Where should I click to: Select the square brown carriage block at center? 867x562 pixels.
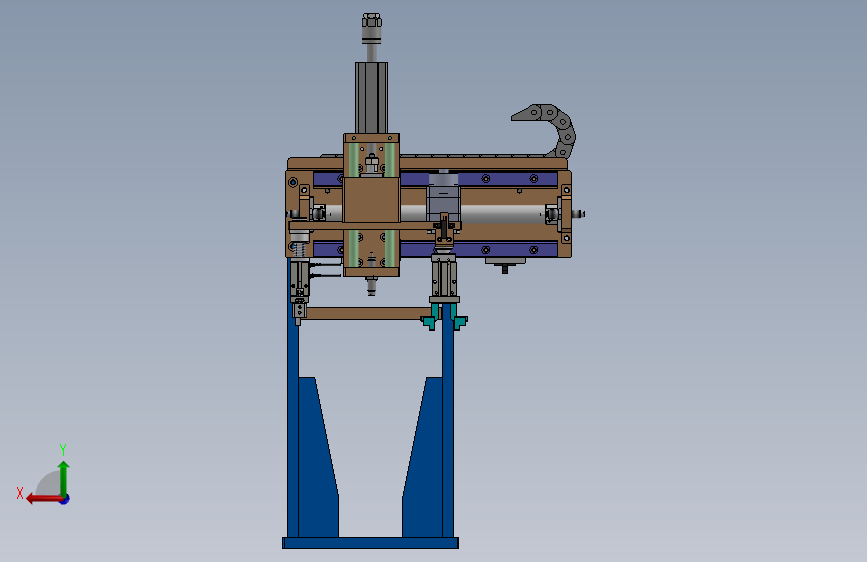tap(372, 200)
